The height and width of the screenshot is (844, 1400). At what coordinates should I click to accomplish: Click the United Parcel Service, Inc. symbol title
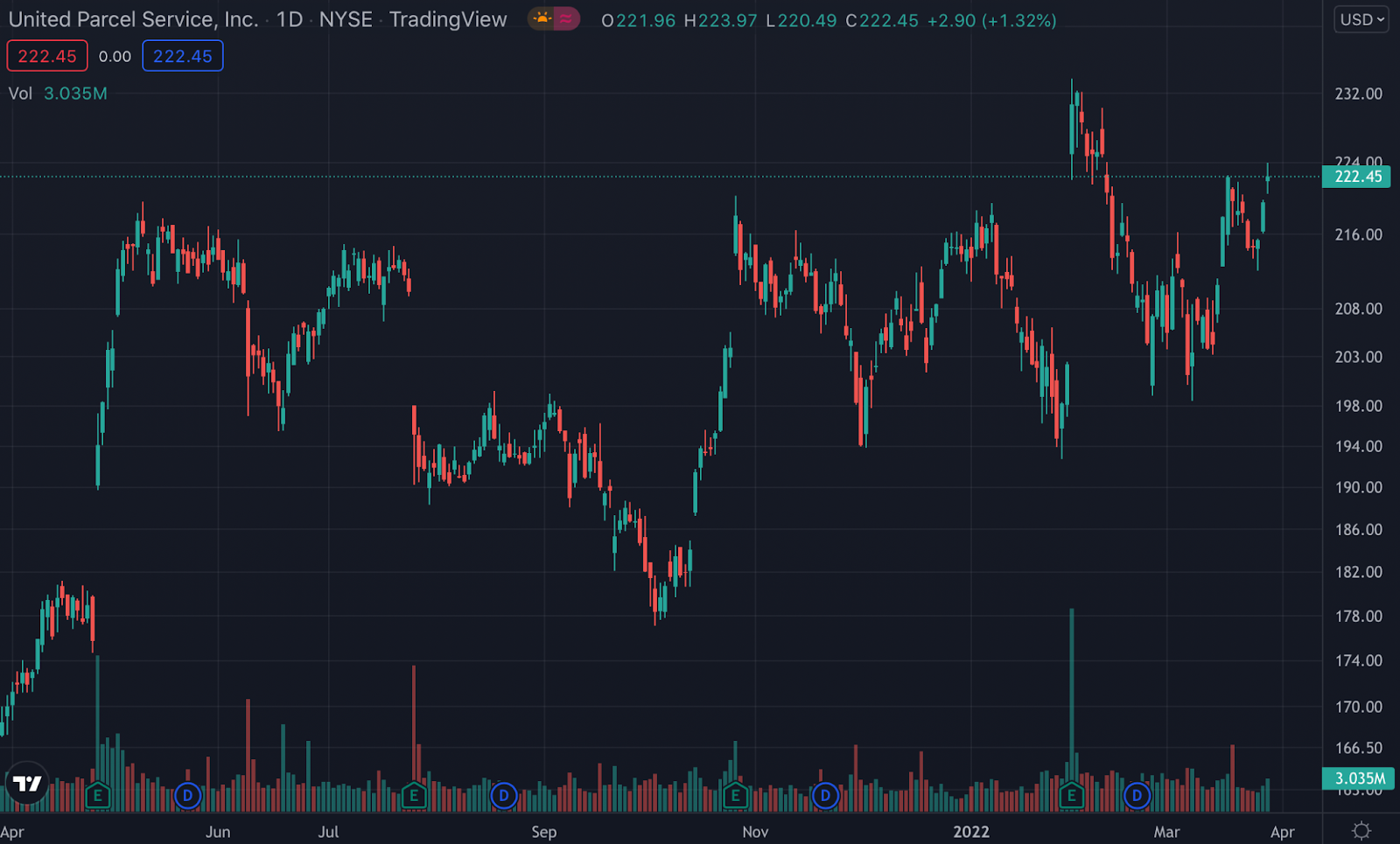coord(133,19)
